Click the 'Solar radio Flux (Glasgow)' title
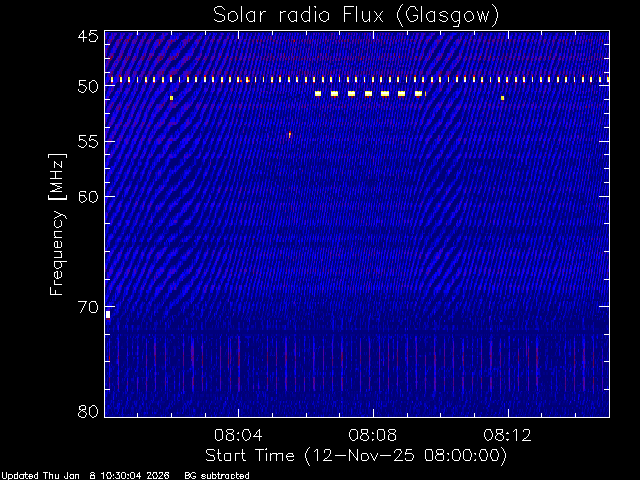Viewport: 640px width, 480px height. [x=356, y=16]
